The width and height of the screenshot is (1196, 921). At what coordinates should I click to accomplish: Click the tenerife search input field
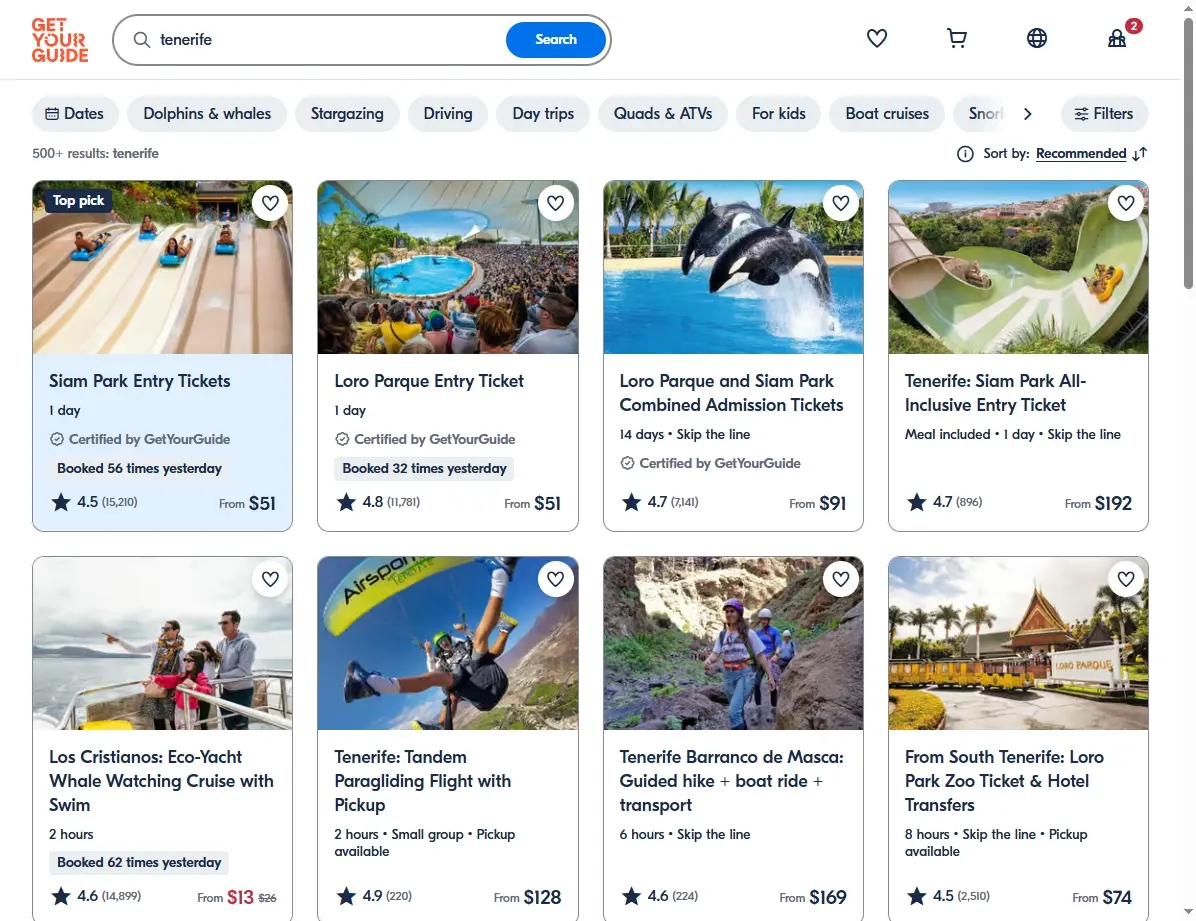point(328,40)
